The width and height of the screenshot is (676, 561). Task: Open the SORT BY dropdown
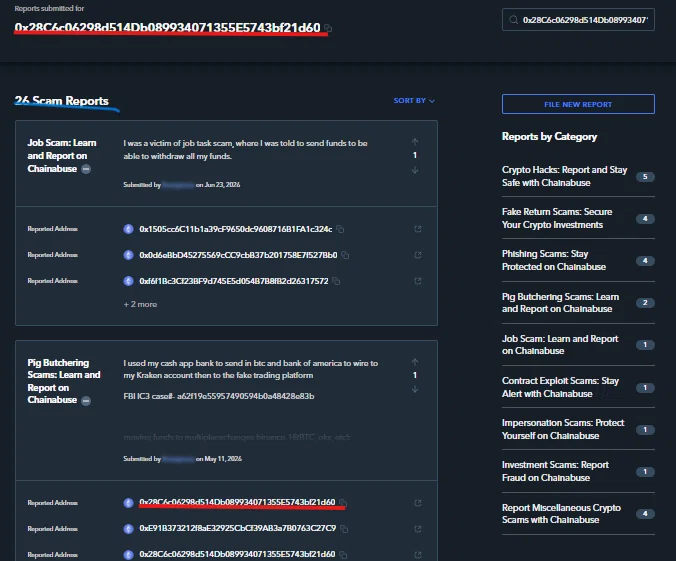[x=414, y=100]
